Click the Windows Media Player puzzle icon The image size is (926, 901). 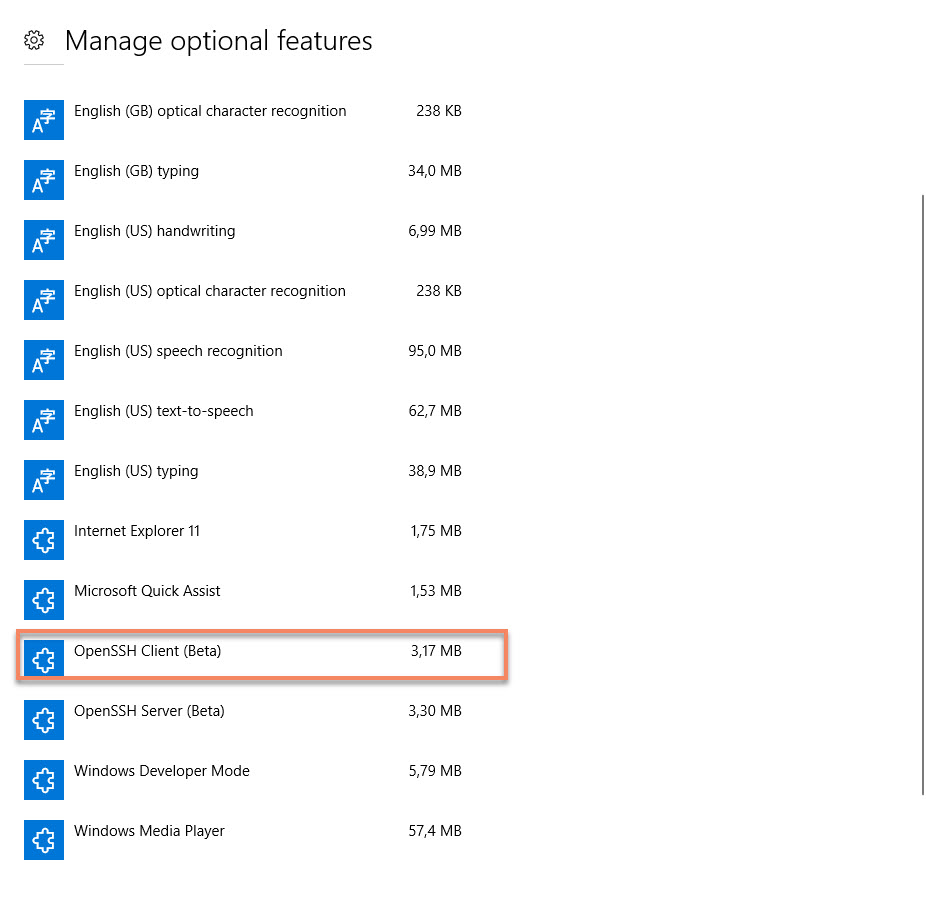pyautogui.click(x=44, y=840)
